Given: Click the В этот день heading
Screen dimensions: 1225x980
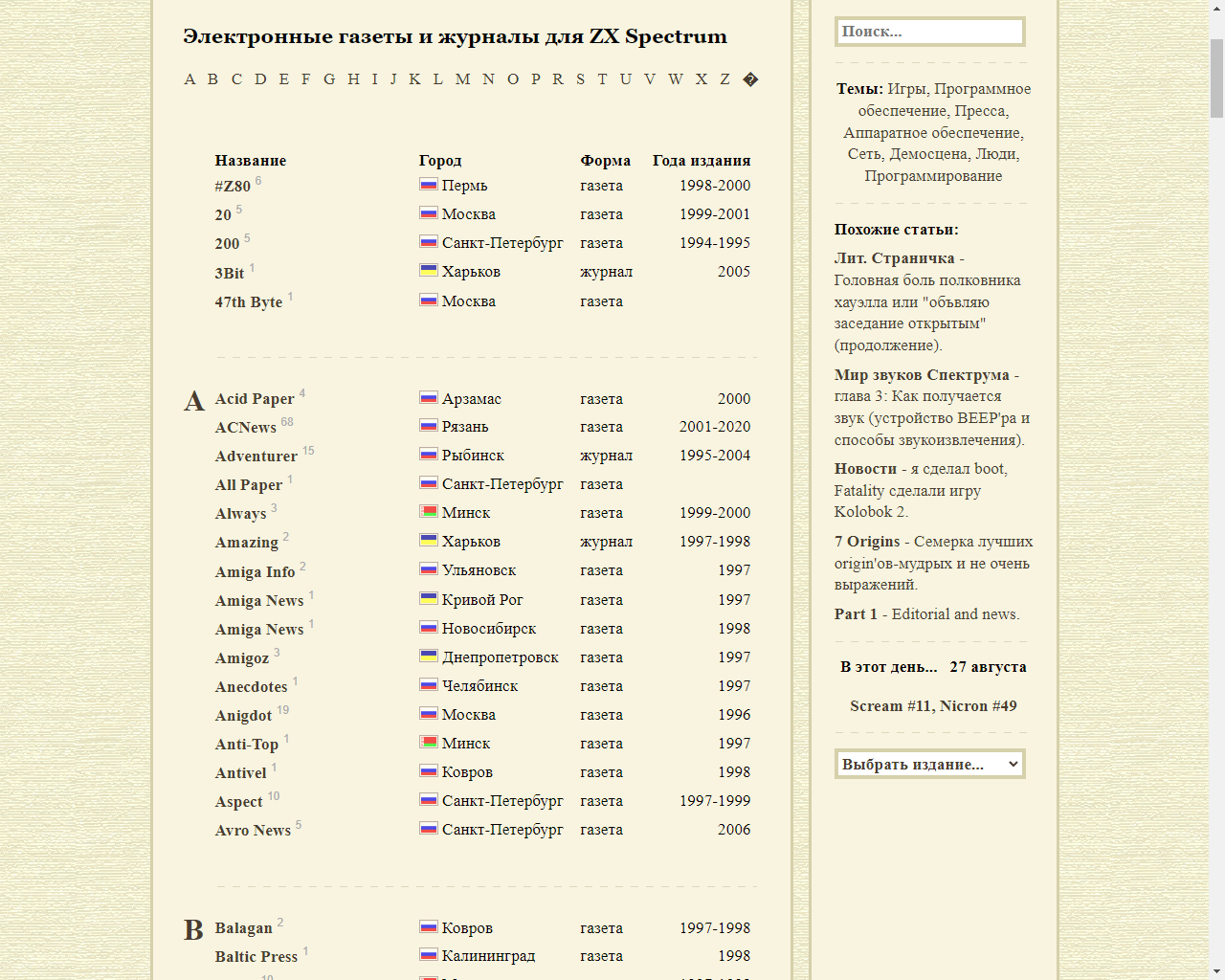Looking at the screenshot, I should pos(889,667).
